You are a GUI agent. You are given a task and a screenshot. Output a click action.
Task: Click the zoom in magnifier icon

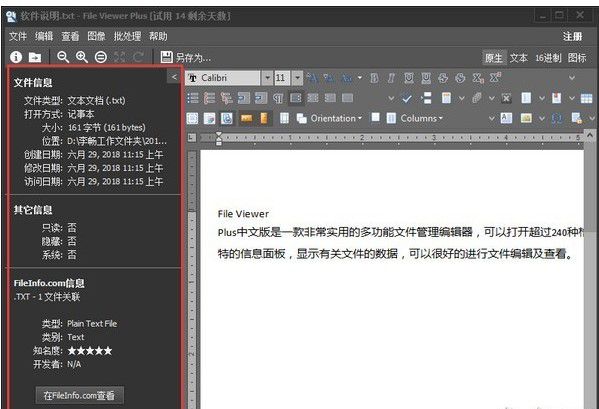[x=82, y=57]
